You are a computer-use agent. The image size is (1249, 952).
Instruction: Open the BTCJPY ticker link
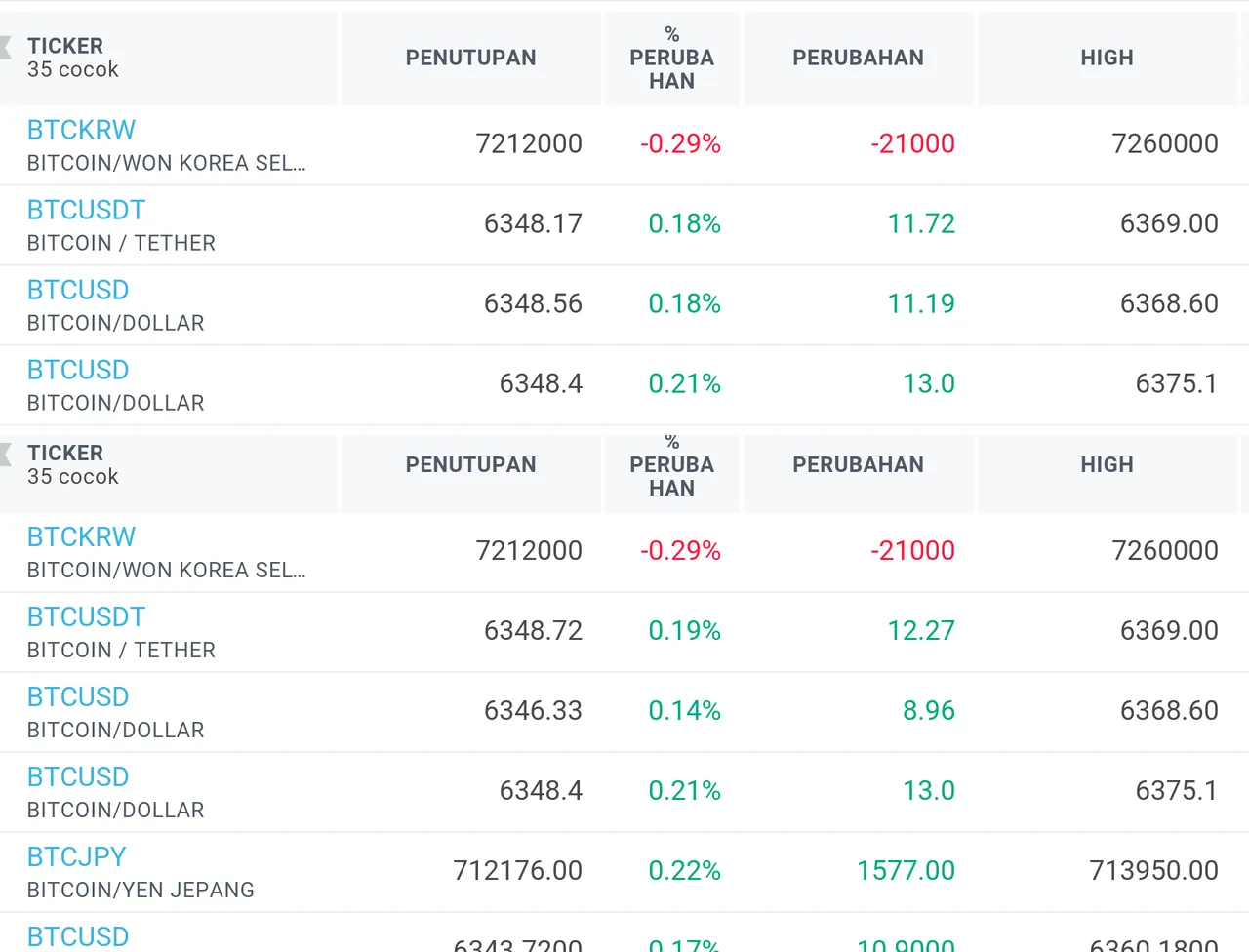pyautogui.click(x=76, y=856)
